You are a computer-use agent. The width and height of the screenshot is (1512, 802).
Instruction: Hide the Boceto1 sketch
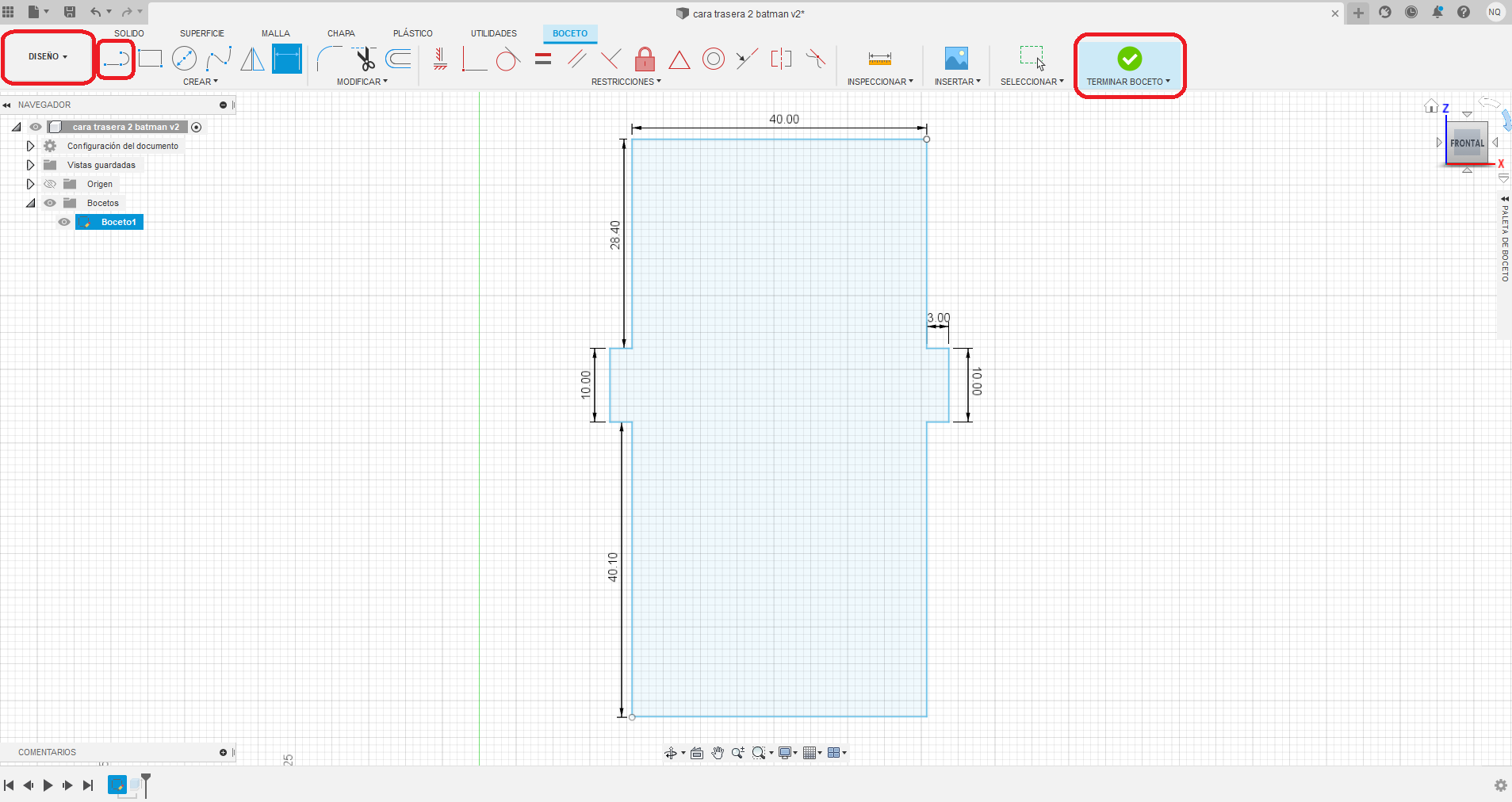pos(64,222)
